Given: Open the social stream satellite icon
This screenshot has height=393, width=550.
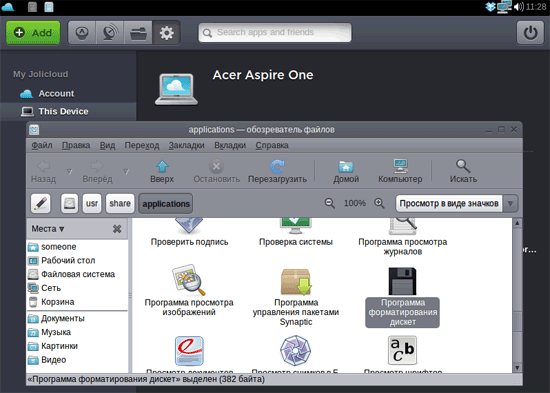Looking at the screenshot, I should [x=110, y=33].
